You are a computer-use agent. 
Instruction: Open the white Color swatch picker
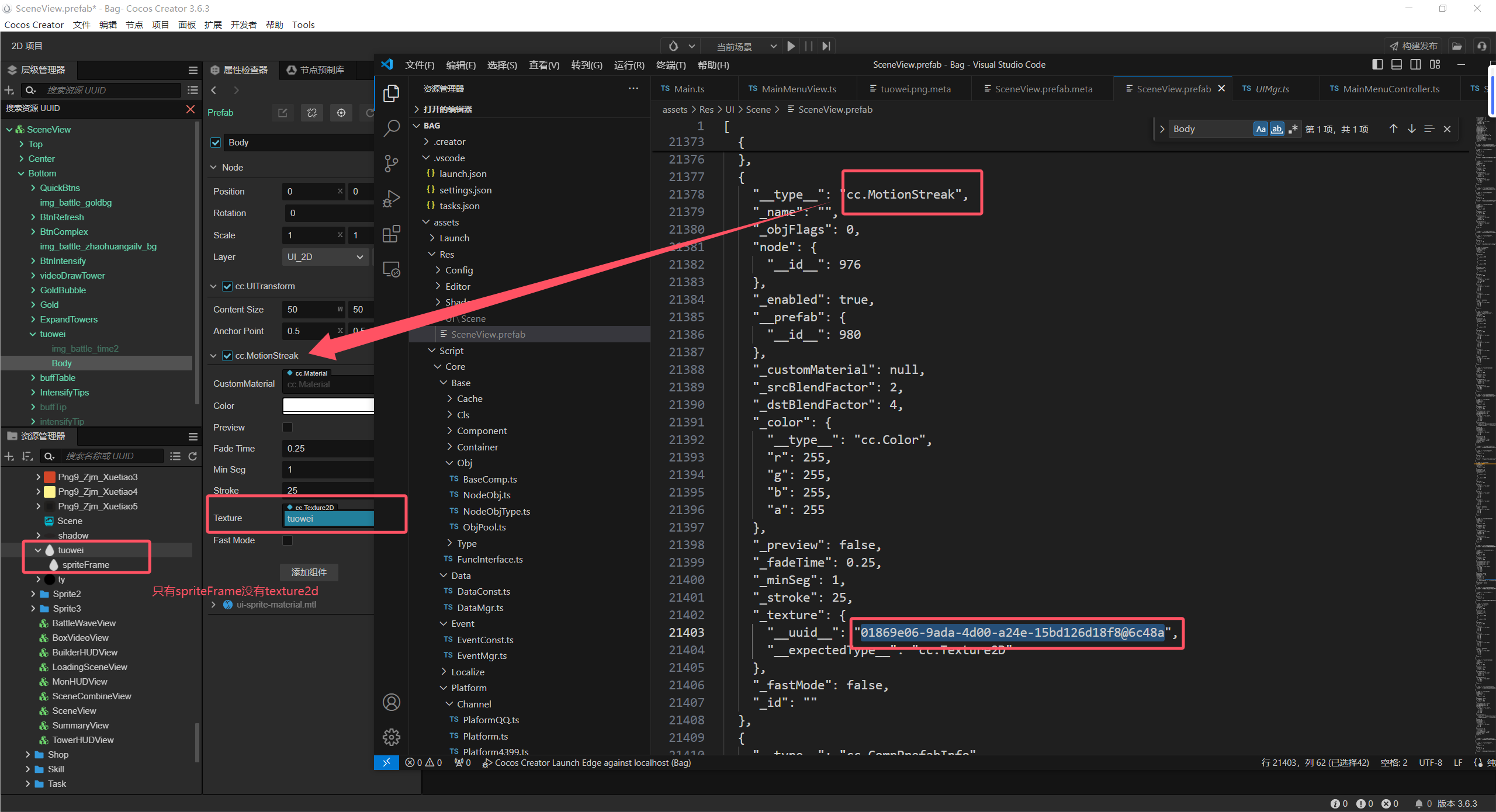click(x=328, y=406)
